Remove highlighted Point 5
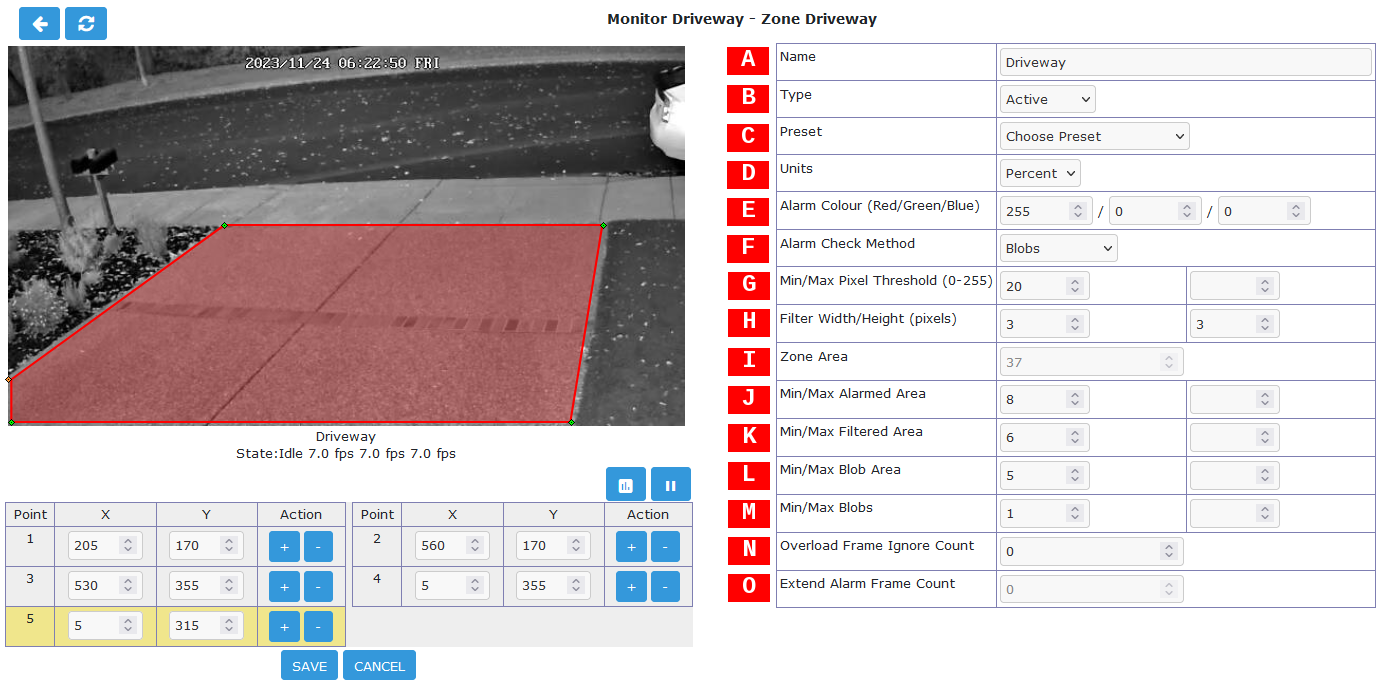 [x=318, y=626]
